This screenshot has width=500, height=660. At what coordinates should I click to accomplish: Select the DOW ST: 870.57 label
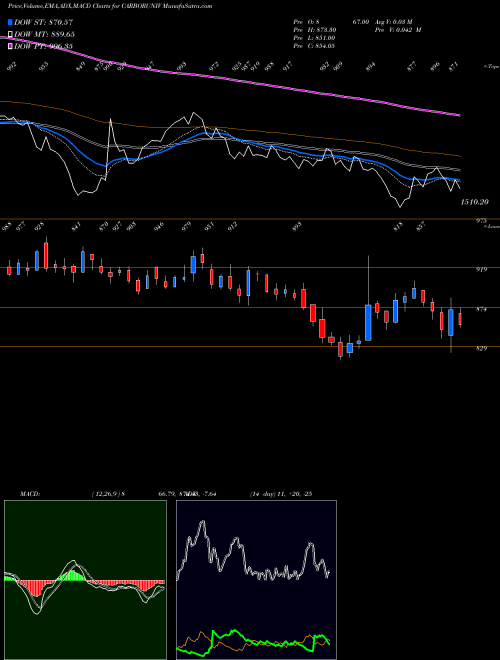click(44, 22)
